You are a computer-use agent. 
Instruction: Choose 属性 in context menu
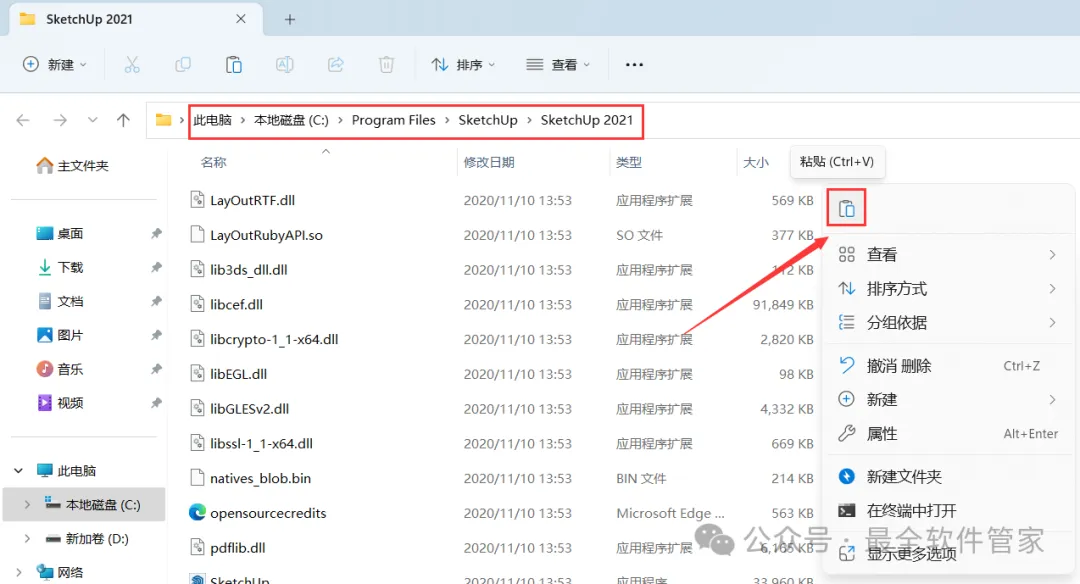click(x=948, y=434)
